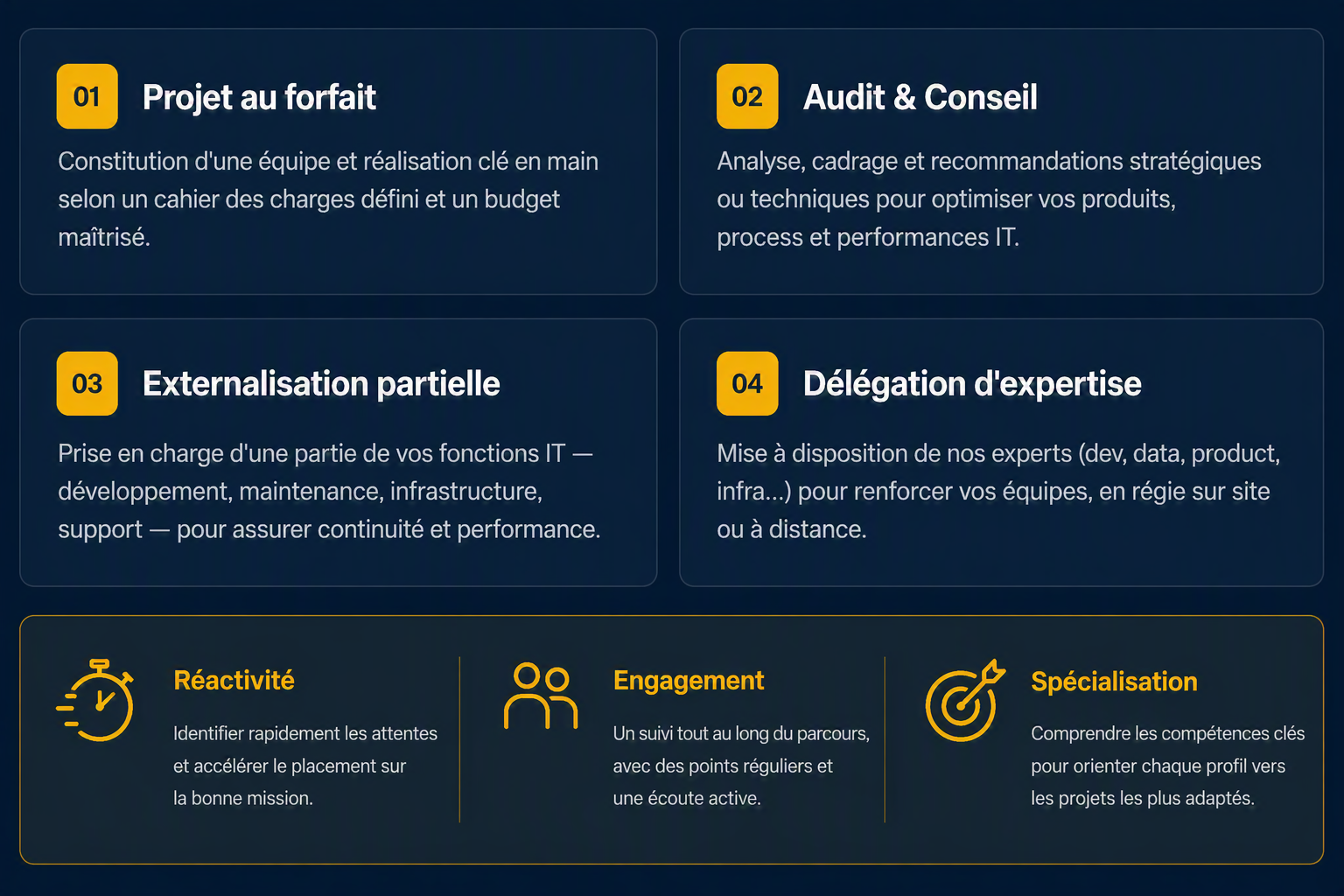The height and width of the screenshot is (896, 1344).
Task: Click the 02 number badge
Action: click(747, 96)
